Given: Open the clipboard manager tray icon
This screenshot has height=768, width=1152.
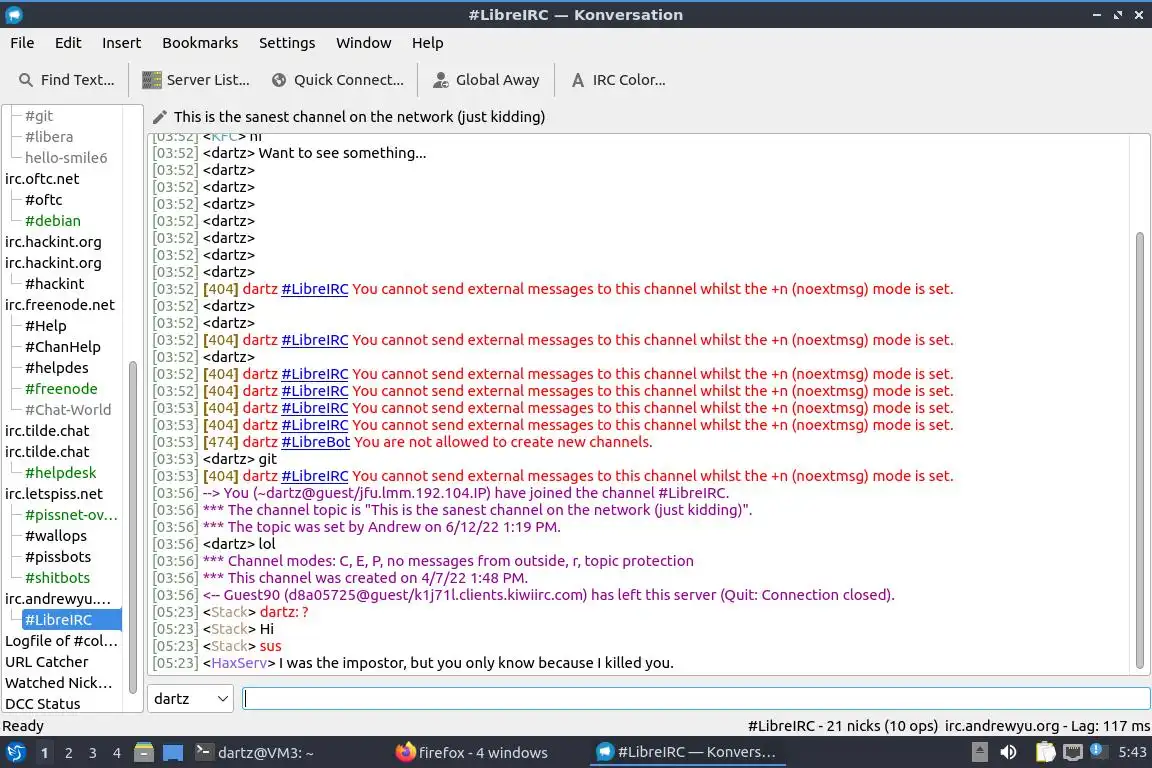Looking at the screenshot, I should 1045,753.
